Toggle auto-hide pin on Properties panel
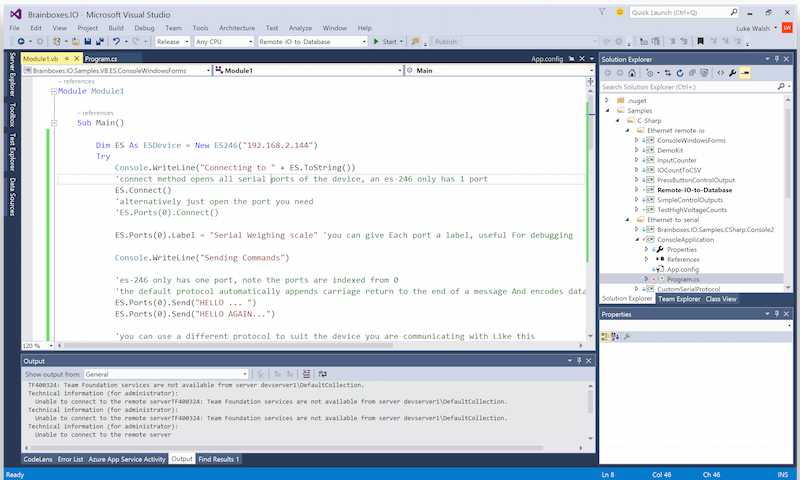Viewport: 800px width, 480px height. click(777, 314)
